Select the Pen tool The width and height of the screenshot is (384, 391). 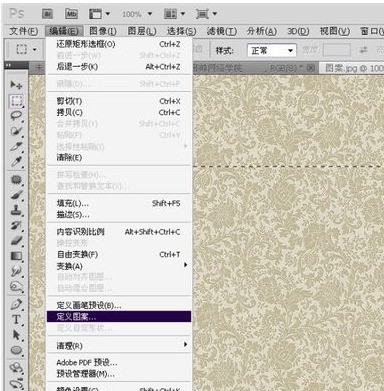pyautogui.click(x=16, y=304)
